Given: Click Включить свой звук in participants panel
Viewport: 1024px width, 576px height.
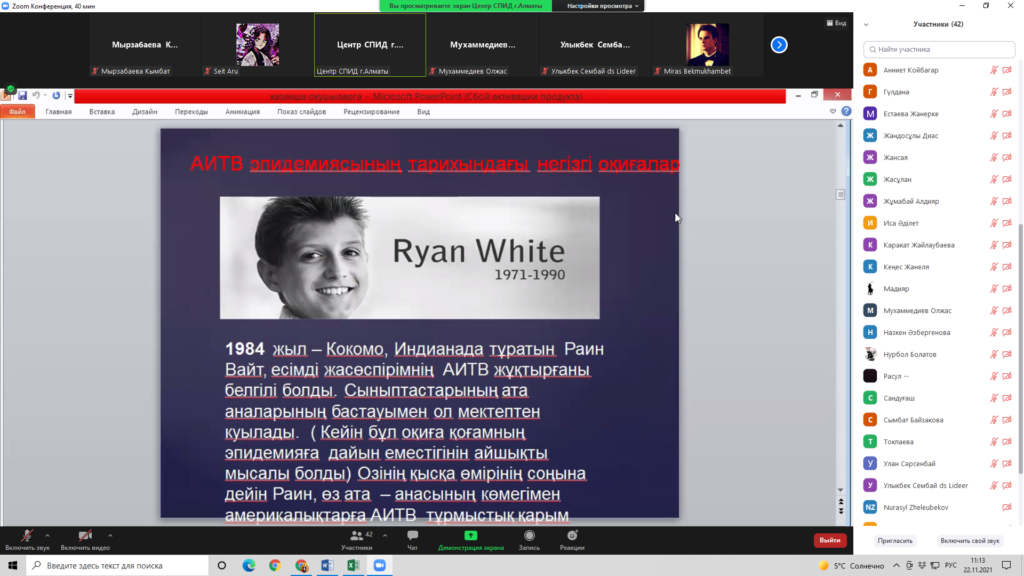Looking at the screenshot, I should coord(969,540).
